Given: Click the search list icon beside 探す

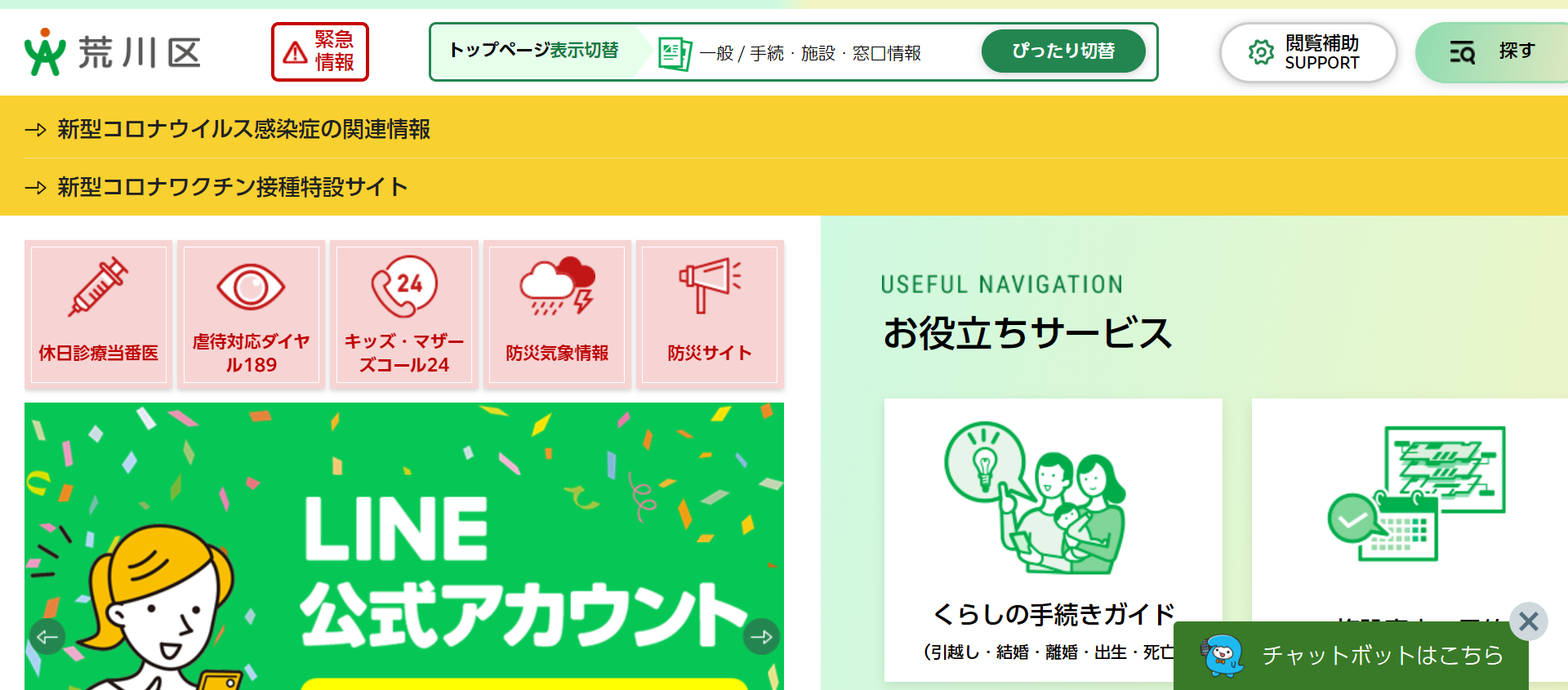Looking at the screenshot, I should pos(1462,52).
